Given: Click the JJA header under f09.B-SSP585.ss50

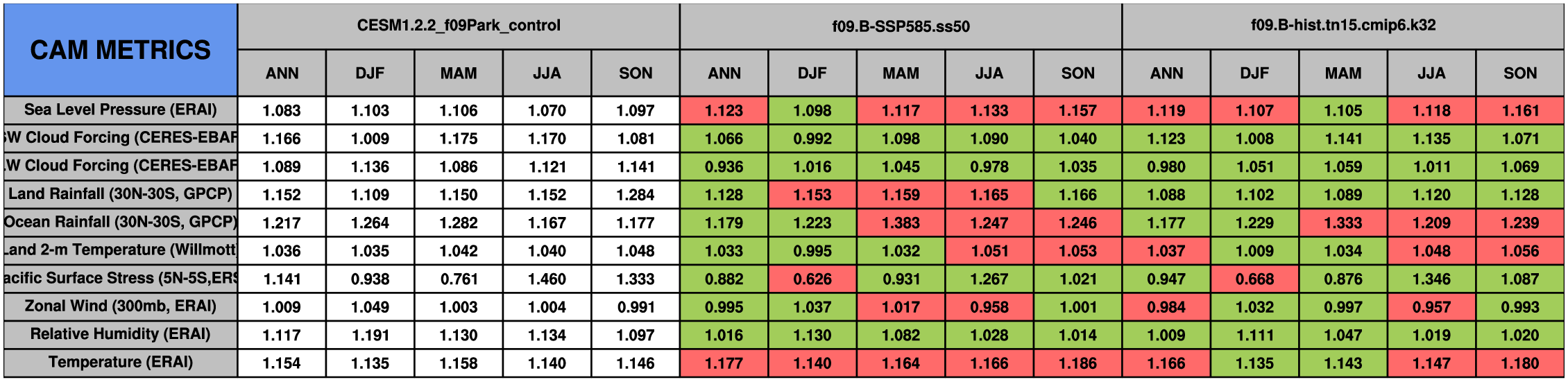Looking at the screenshot, I should click(989, 73).
